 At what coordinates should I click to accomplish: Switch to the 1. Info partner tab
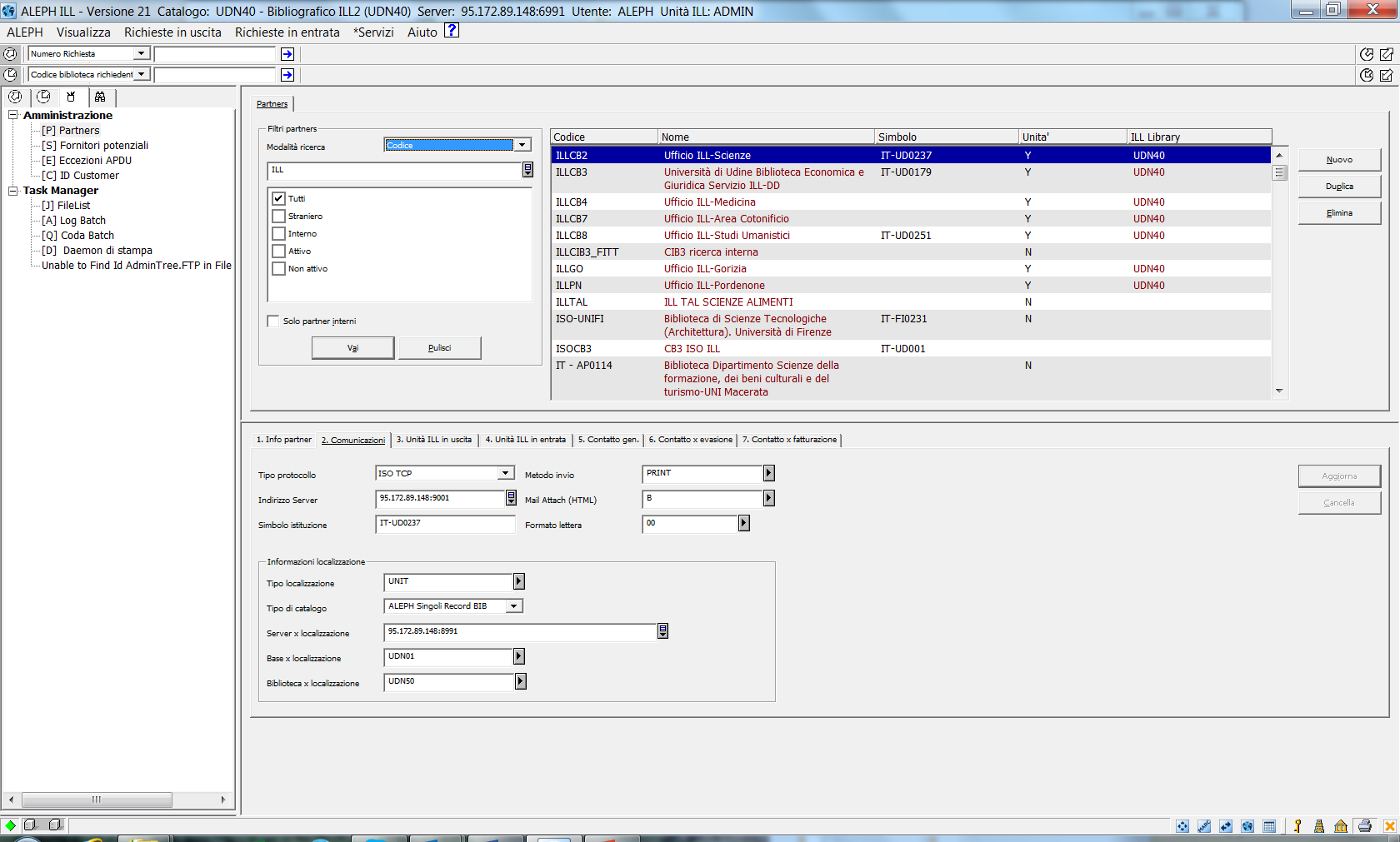click(x=284, y=440)
